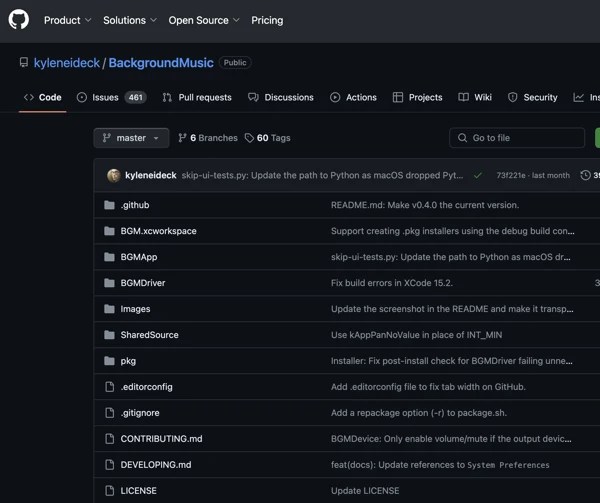
Task: Open commit 'Add .editorconfig file to fix tab width'
Action: click(x=428, y=387)
